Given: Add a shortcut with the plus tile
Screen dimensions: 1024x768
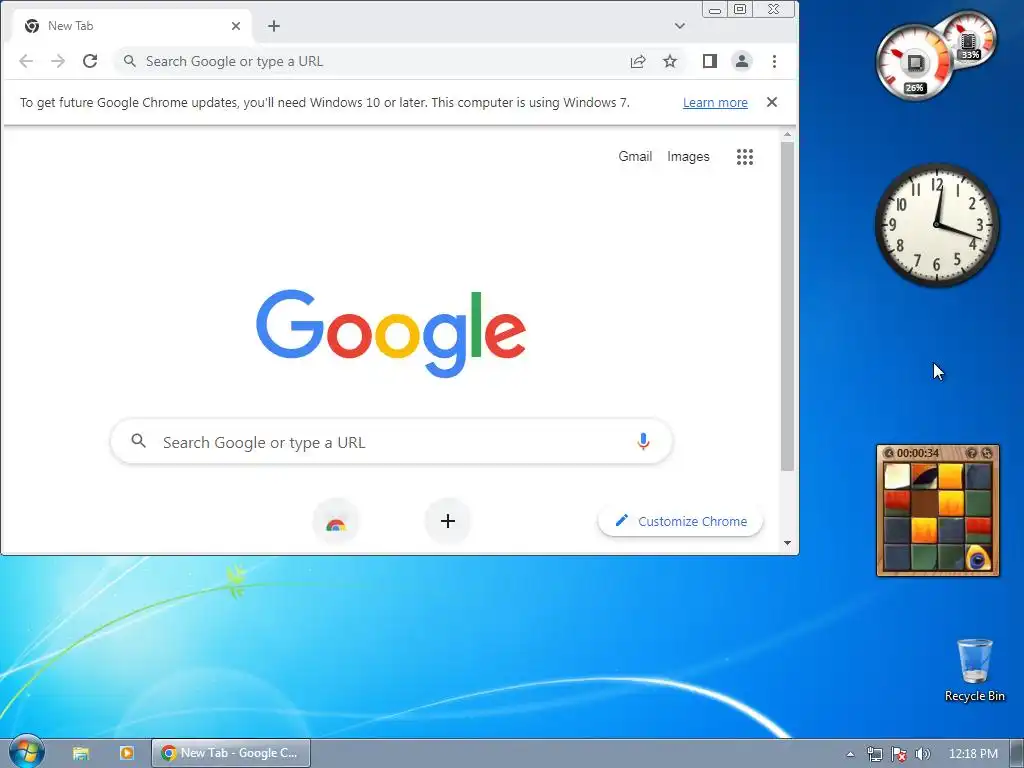Looking at the screenshot, I should click(448, 521).
